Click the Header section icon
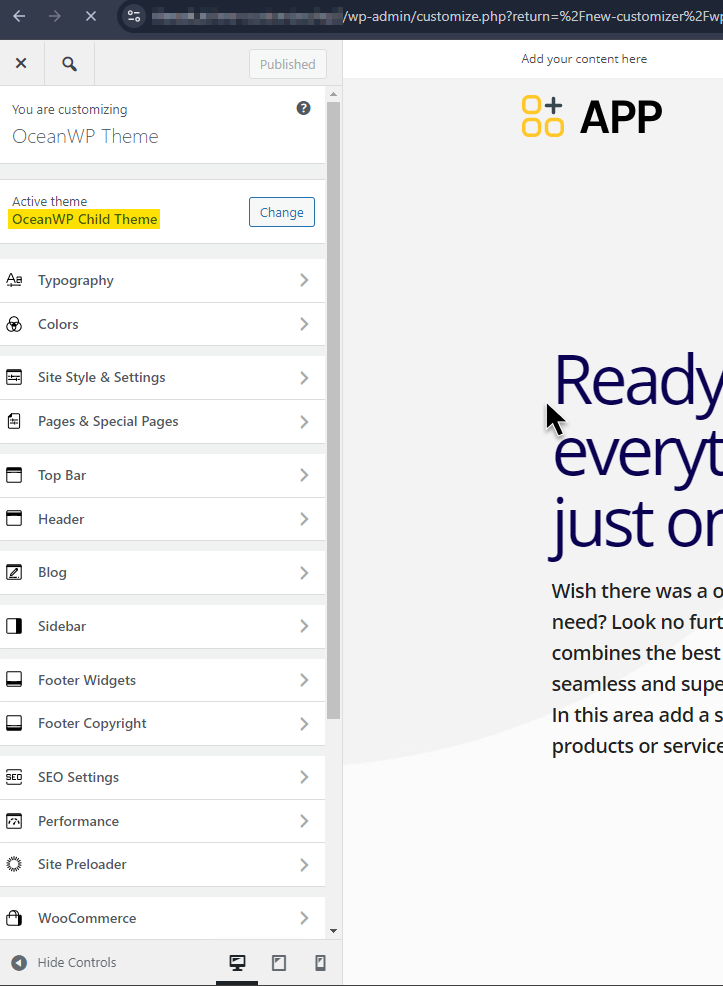The width and height of the screenshot is (723, 986). pos(14,519)
